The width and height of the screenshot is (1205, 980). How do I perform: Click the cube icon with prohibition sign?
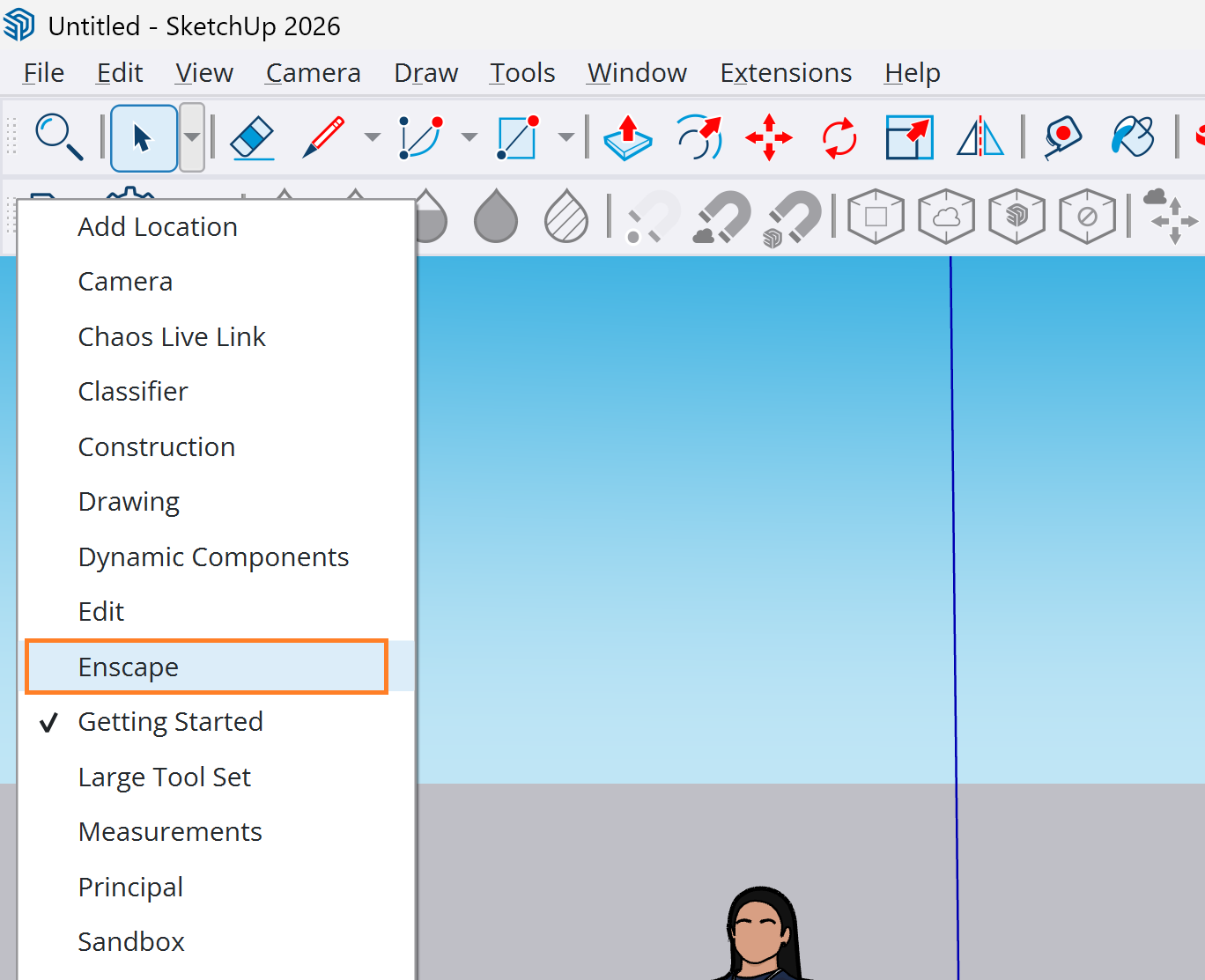(x=1087, y=216)
